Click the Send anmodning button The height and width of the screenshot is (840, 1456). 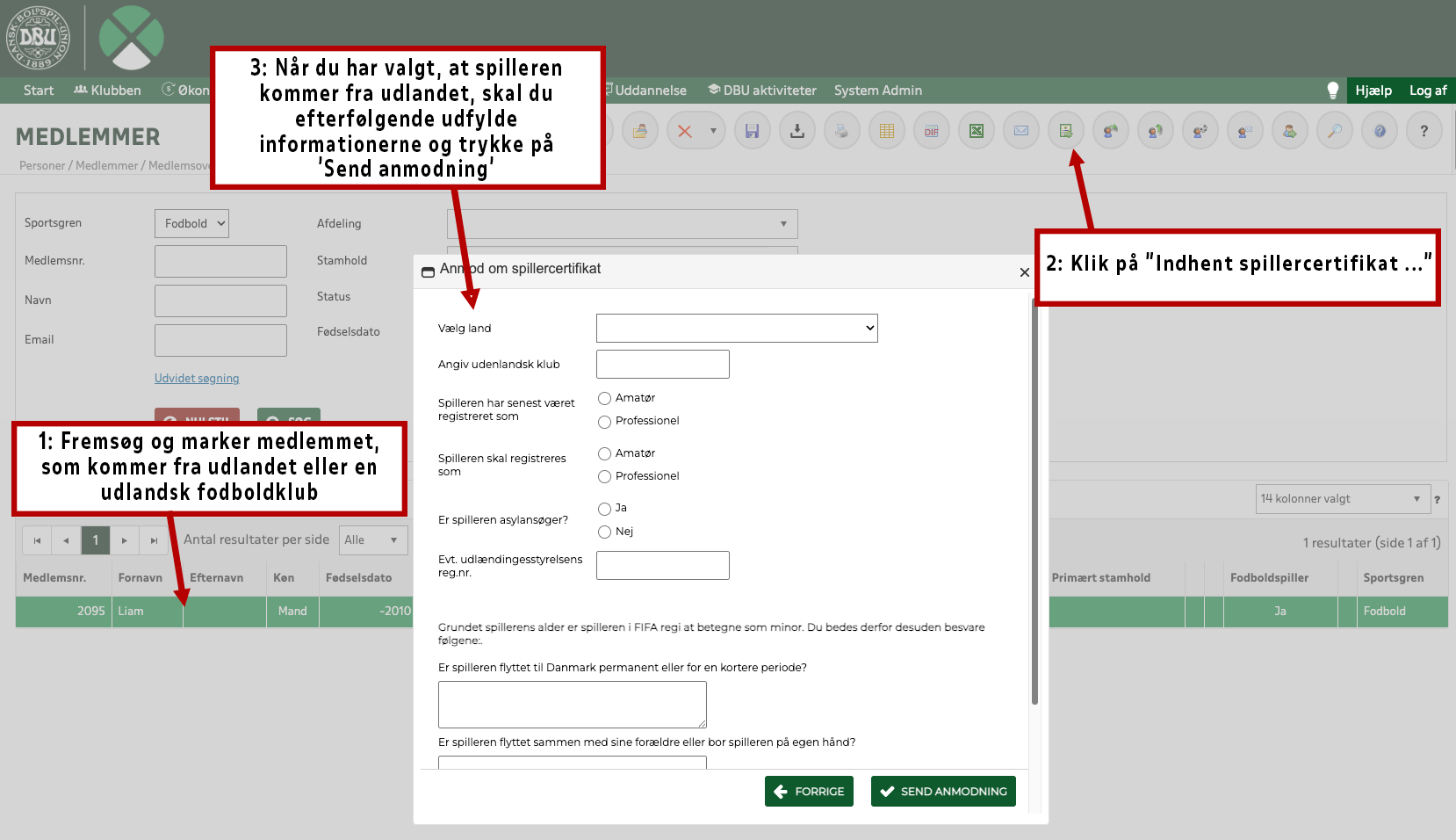(943, 792)
